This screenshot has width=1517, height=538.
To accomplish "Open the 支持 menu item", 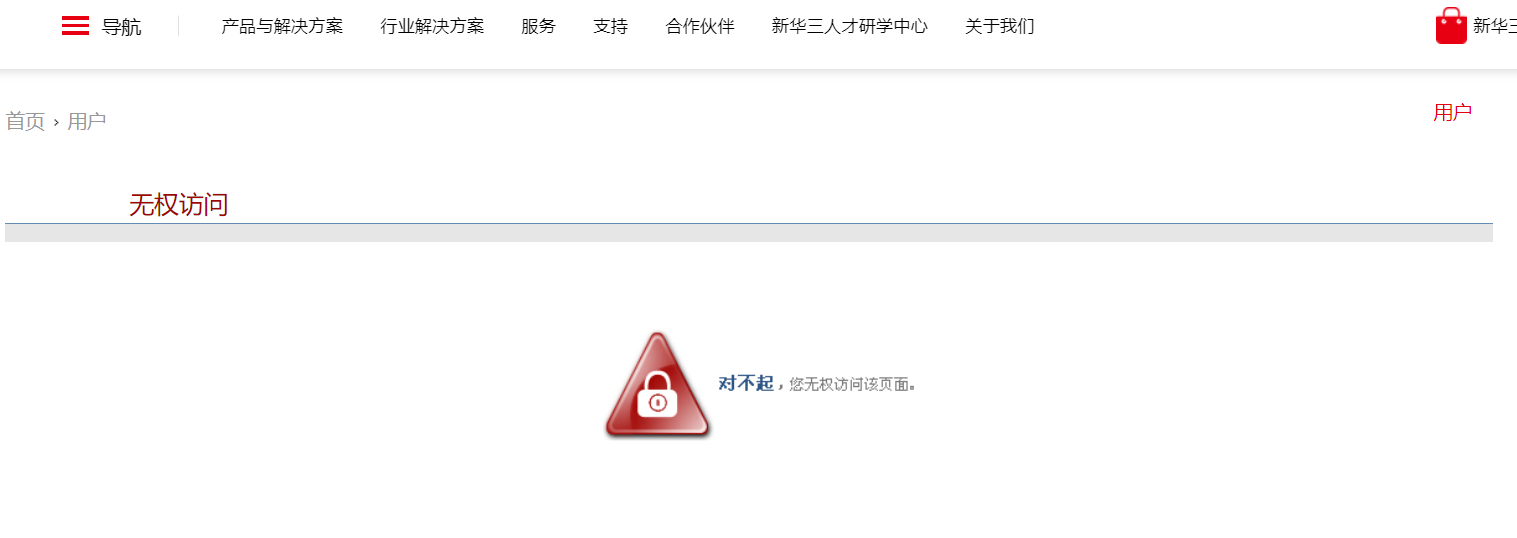I will click(610, 27).
